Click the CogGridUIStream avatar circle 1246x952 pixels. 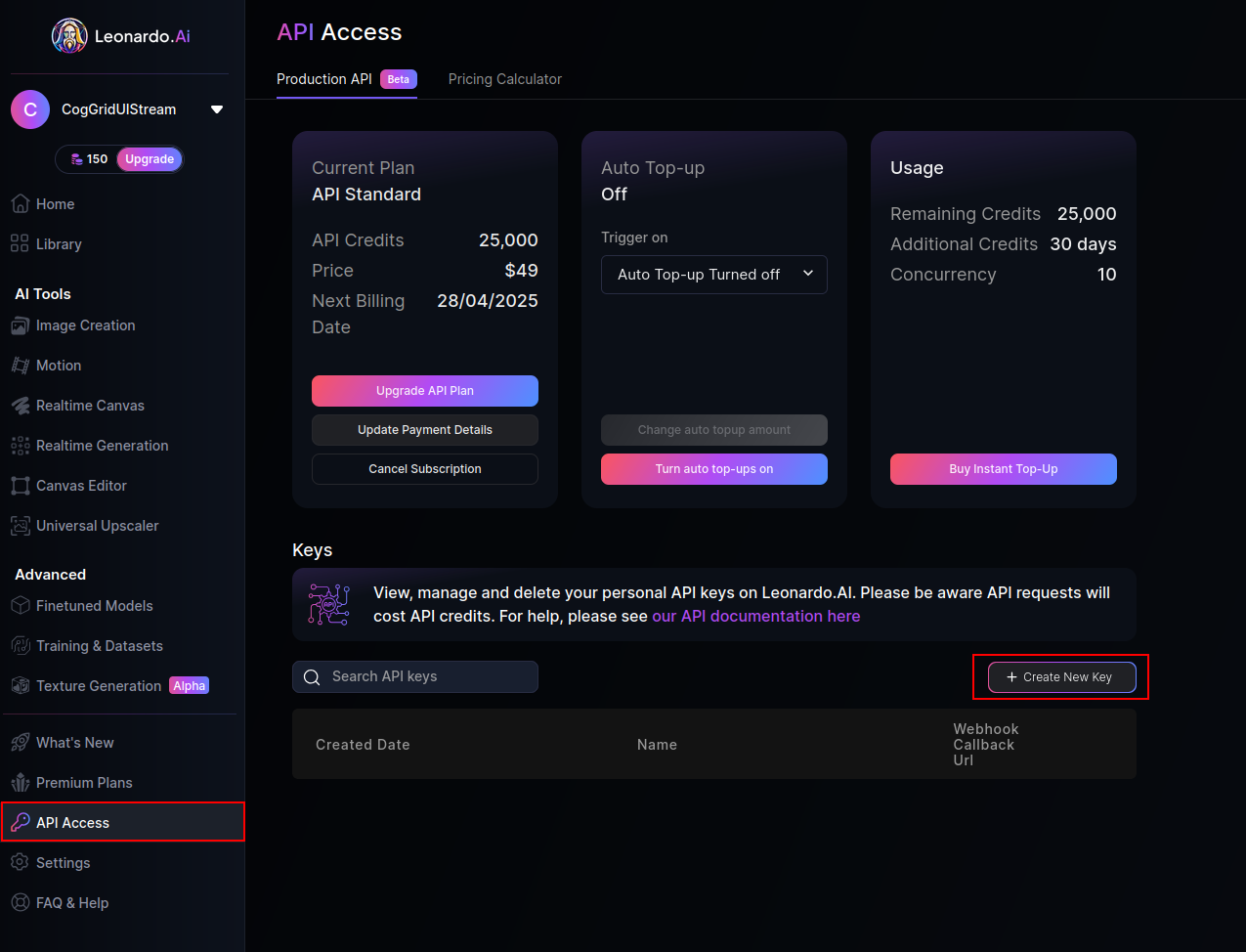(30, 109)
